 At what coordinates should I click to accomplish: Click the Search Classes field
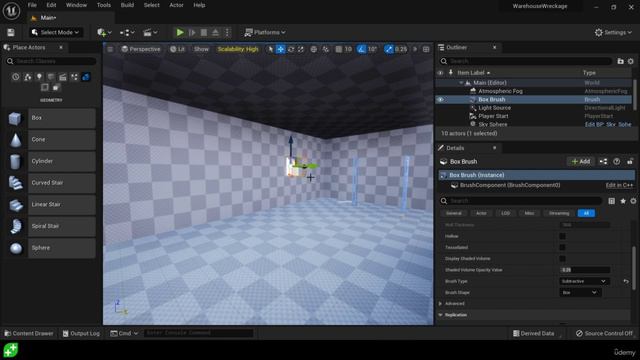tap(51, 61)
